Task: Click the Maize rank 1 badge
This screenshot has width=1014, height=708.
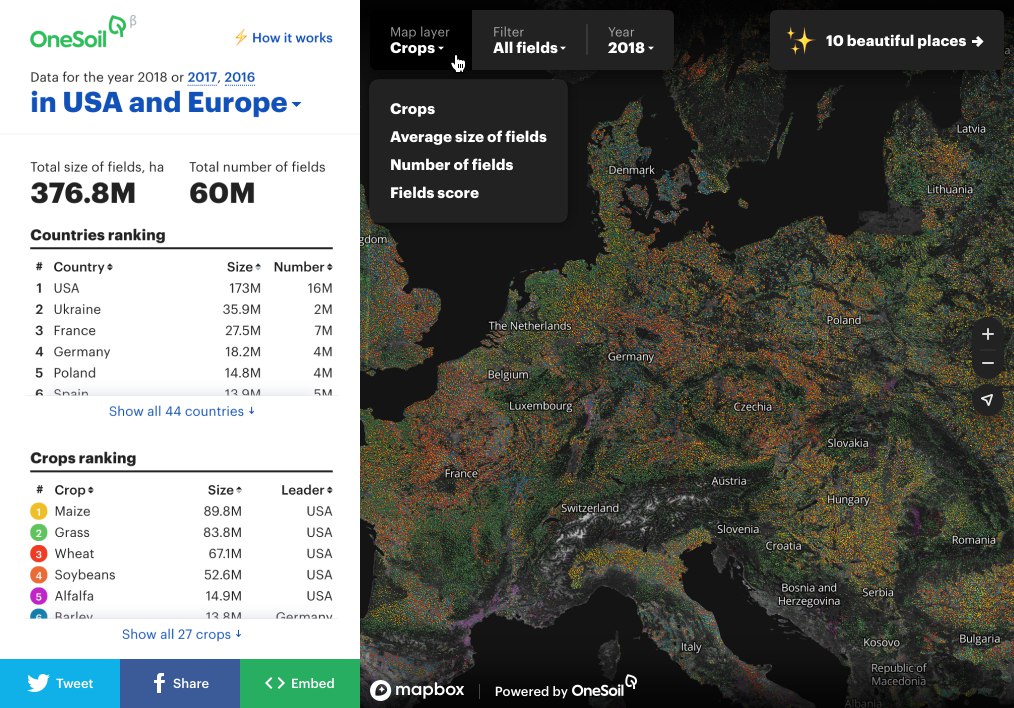Action: pos(39,511)
